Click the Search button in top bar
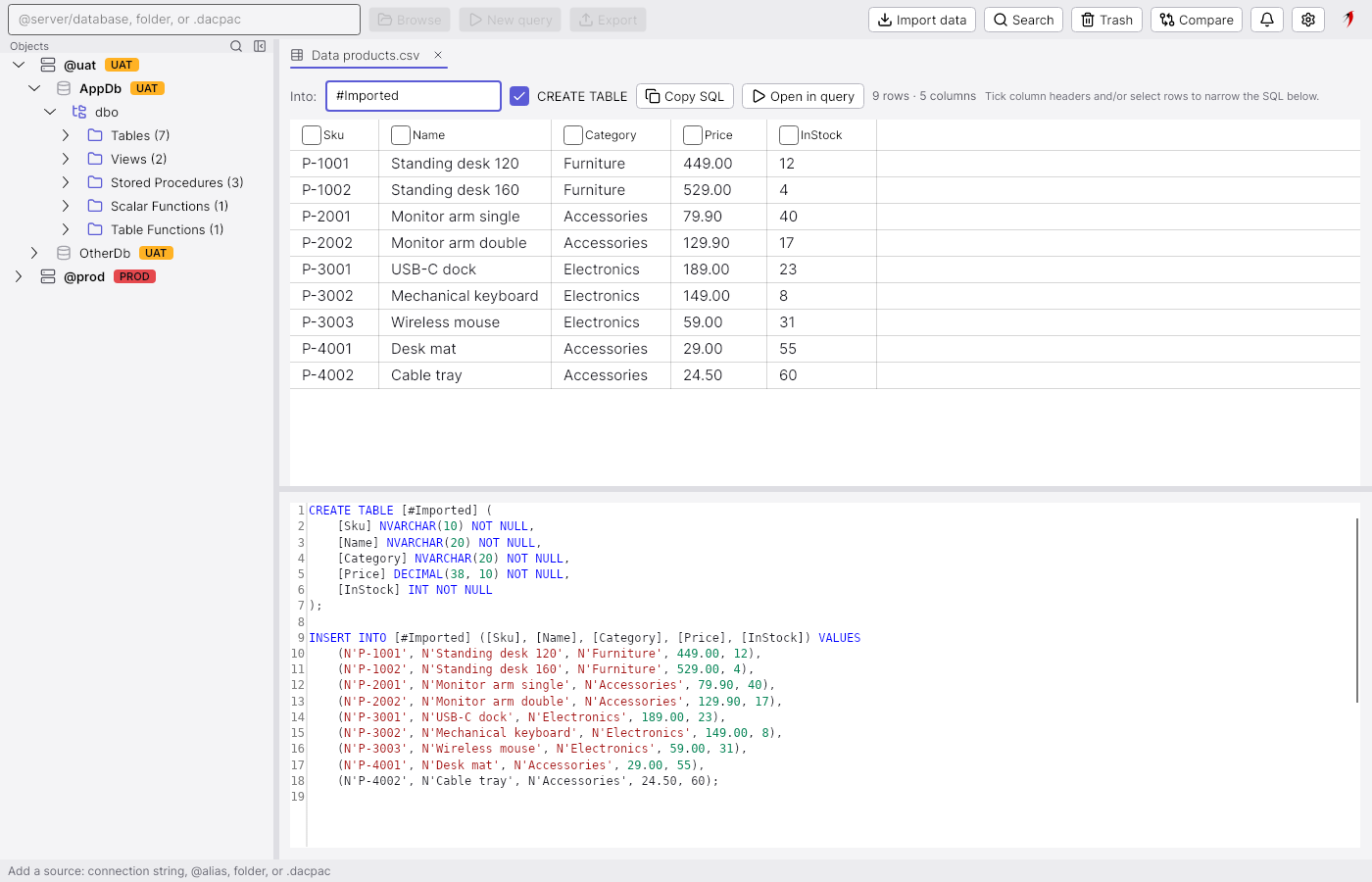Viewport: 1372px width, 882px height. click(x=1023, y=20)
